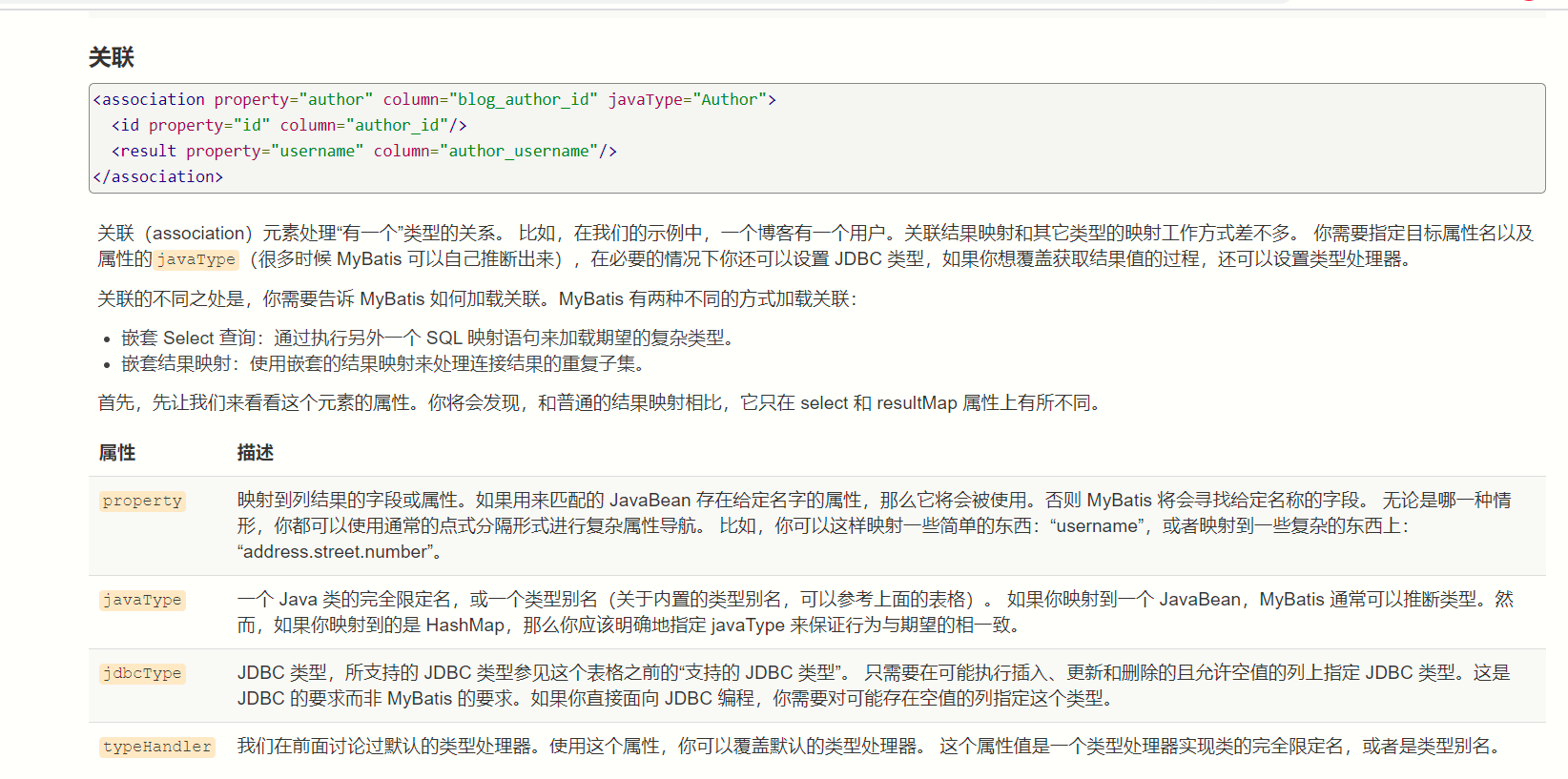Click the closing </association> tag line

tap(157, 176)
